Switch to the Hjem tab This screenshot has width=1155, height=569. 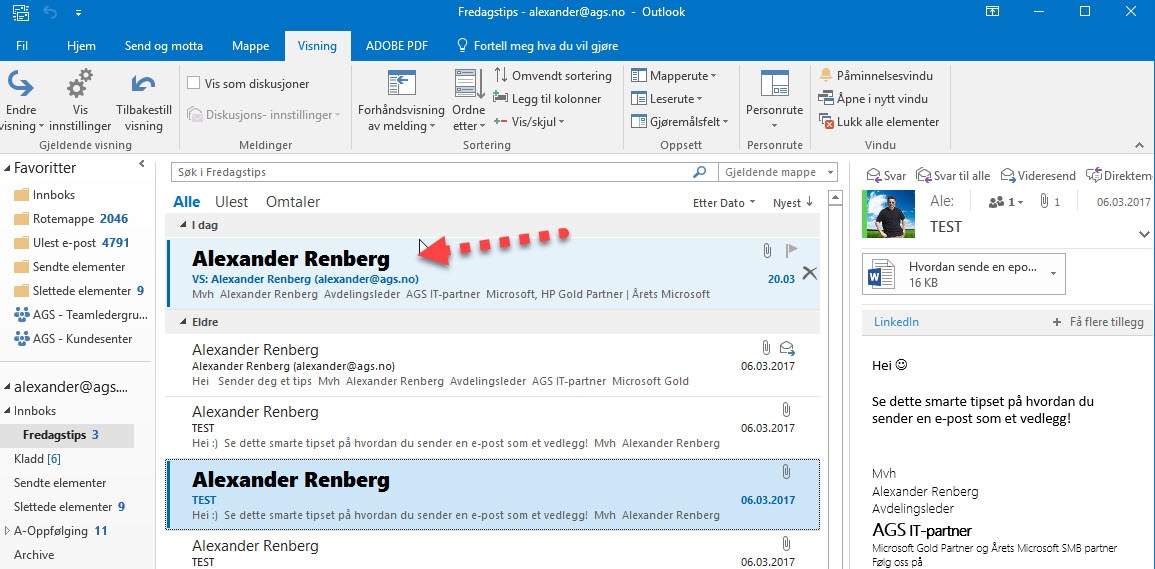(81, 46)
